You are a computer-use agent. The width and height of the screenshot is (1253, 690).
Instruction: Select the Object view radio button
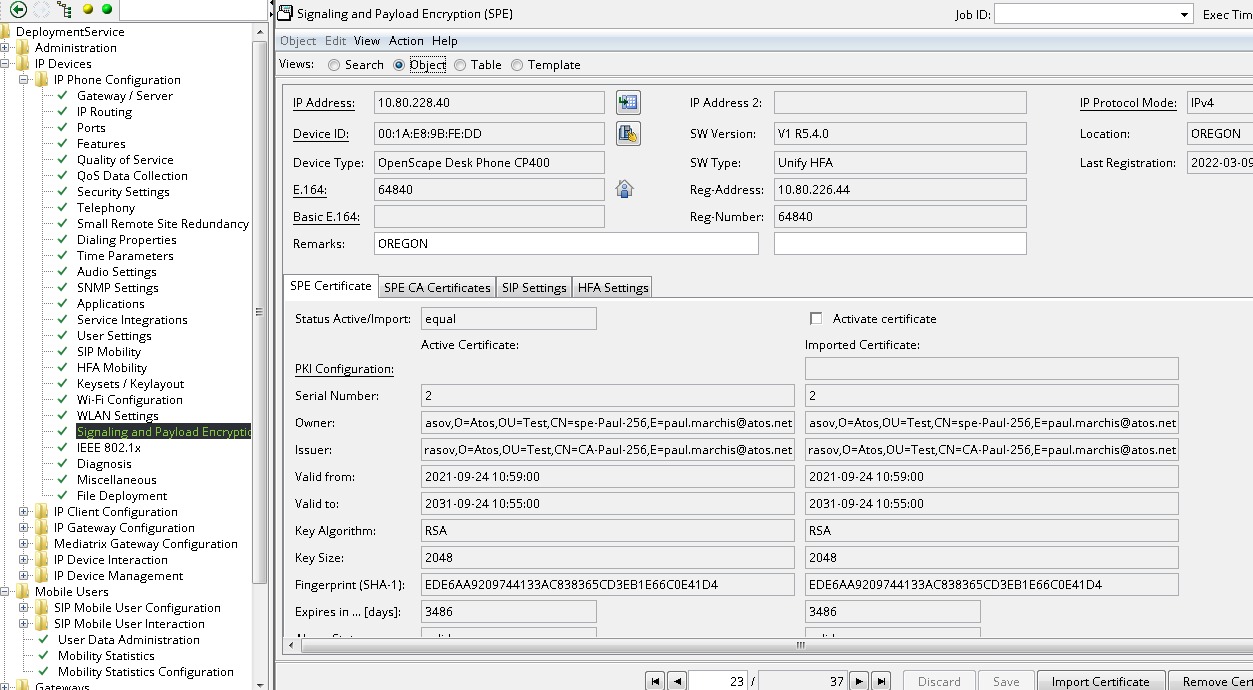(399, 65)
